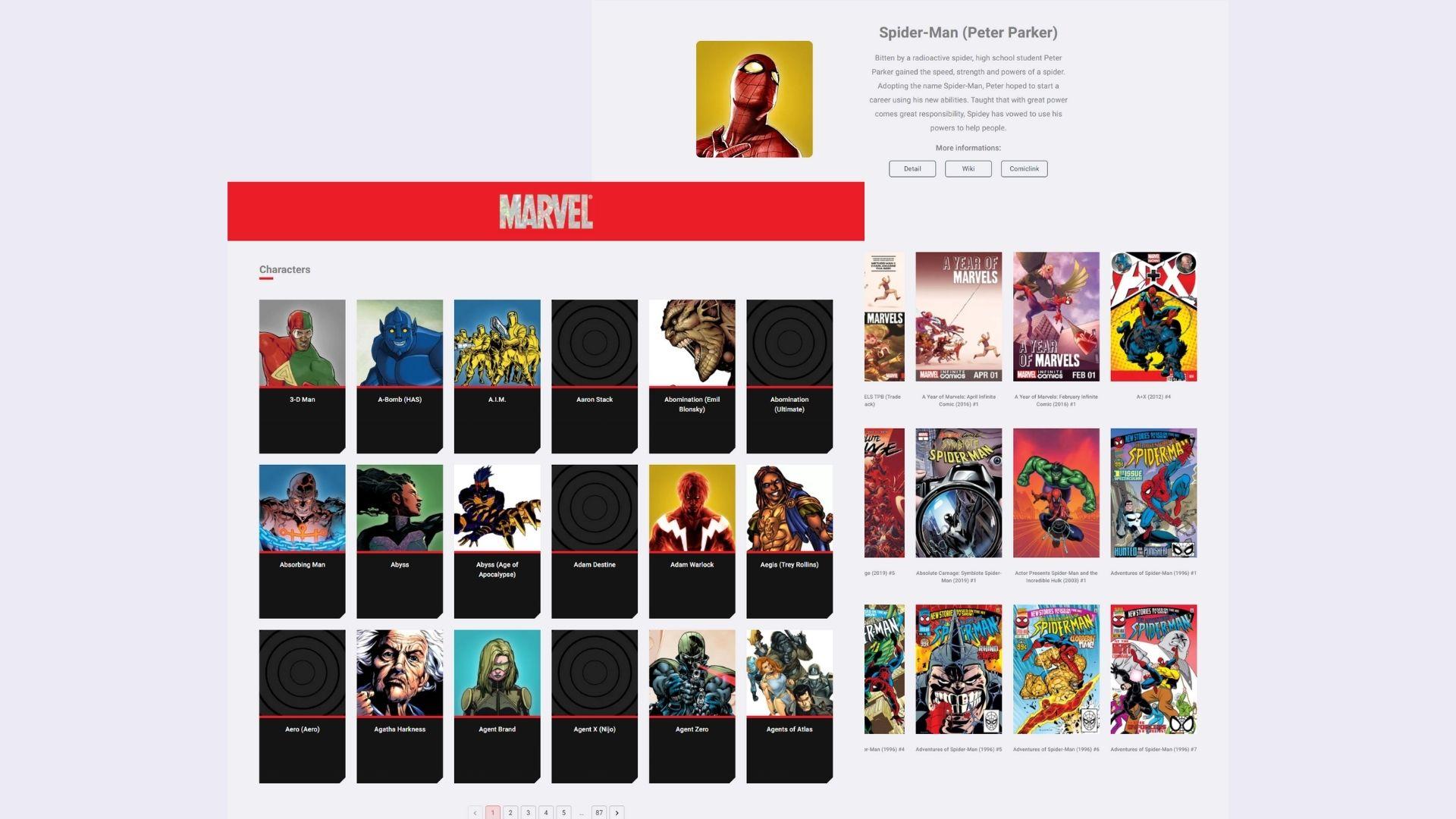Click the Comiclink button for Spider-Man
This screenshot has height=819, width=1456.
point(1024,168)
